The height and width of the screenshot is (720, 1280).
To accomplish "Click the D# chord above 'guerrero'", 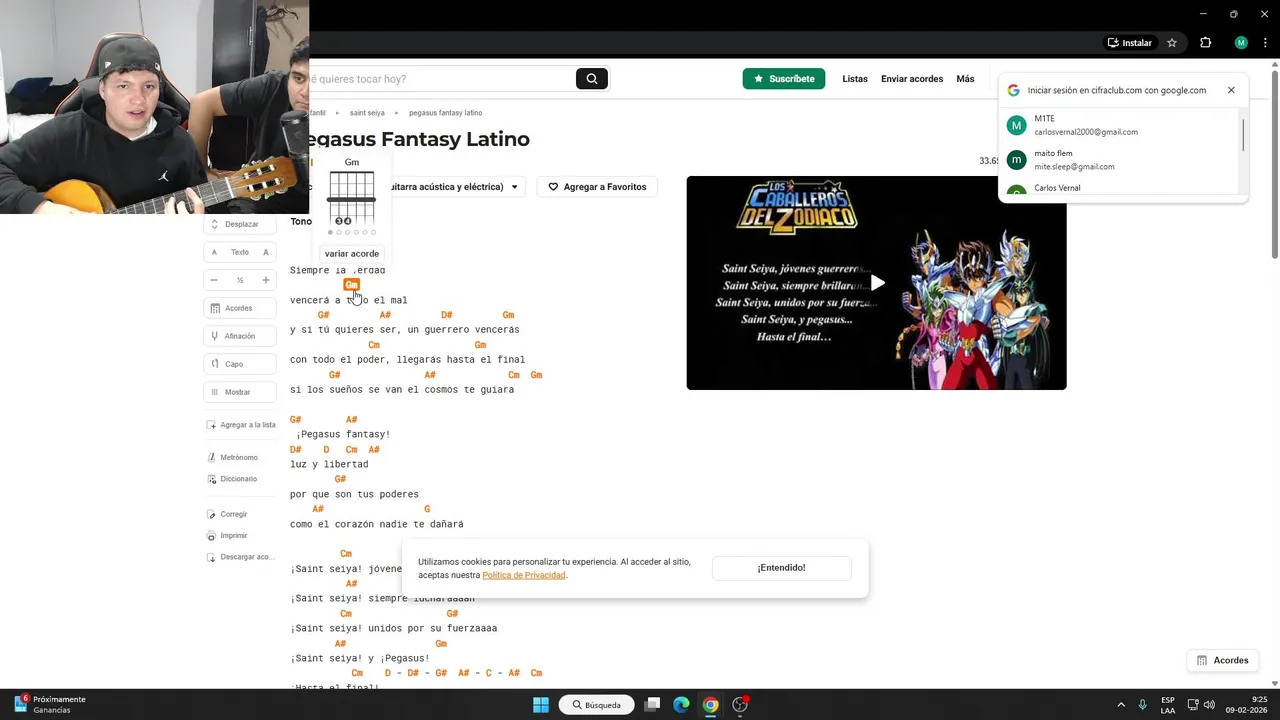I will point(447,315).
